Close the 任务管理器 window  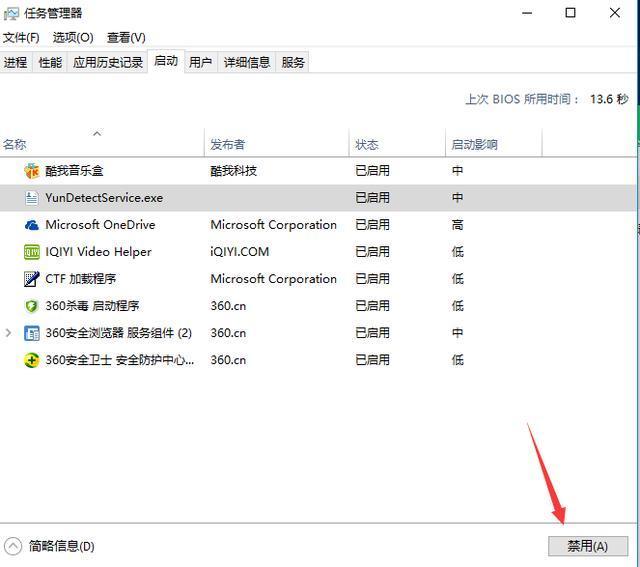point(615,13)
